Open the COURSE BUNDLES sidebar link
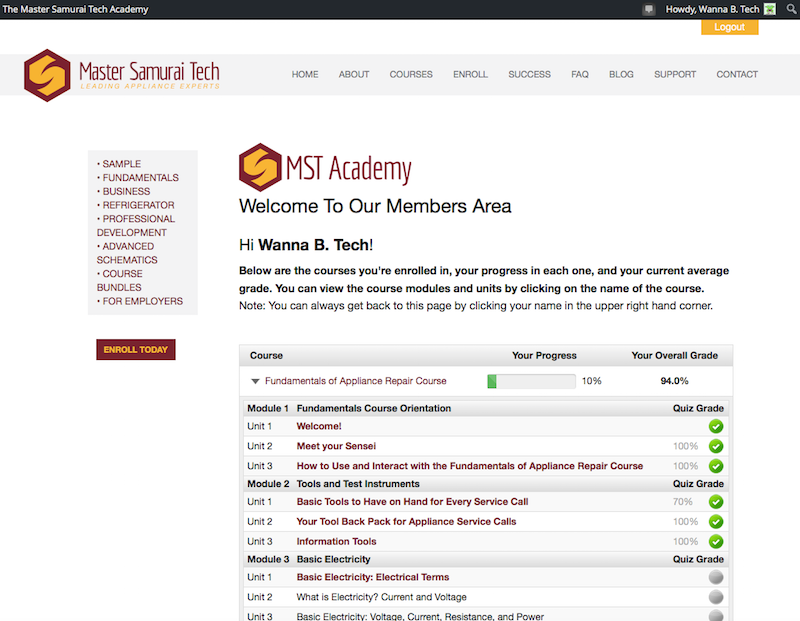The width and height of the screenshot is (800, 621). coord(120,281)
